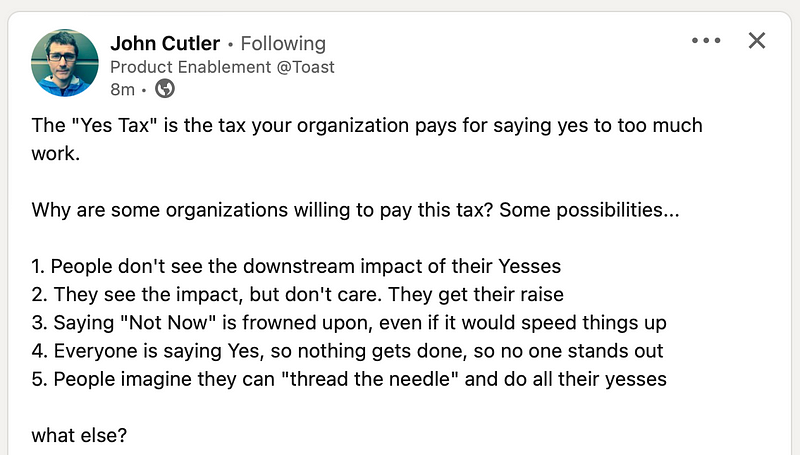Screen dimensions: 800x455
Task: Close the post with the X button
Action: (757, 40)
